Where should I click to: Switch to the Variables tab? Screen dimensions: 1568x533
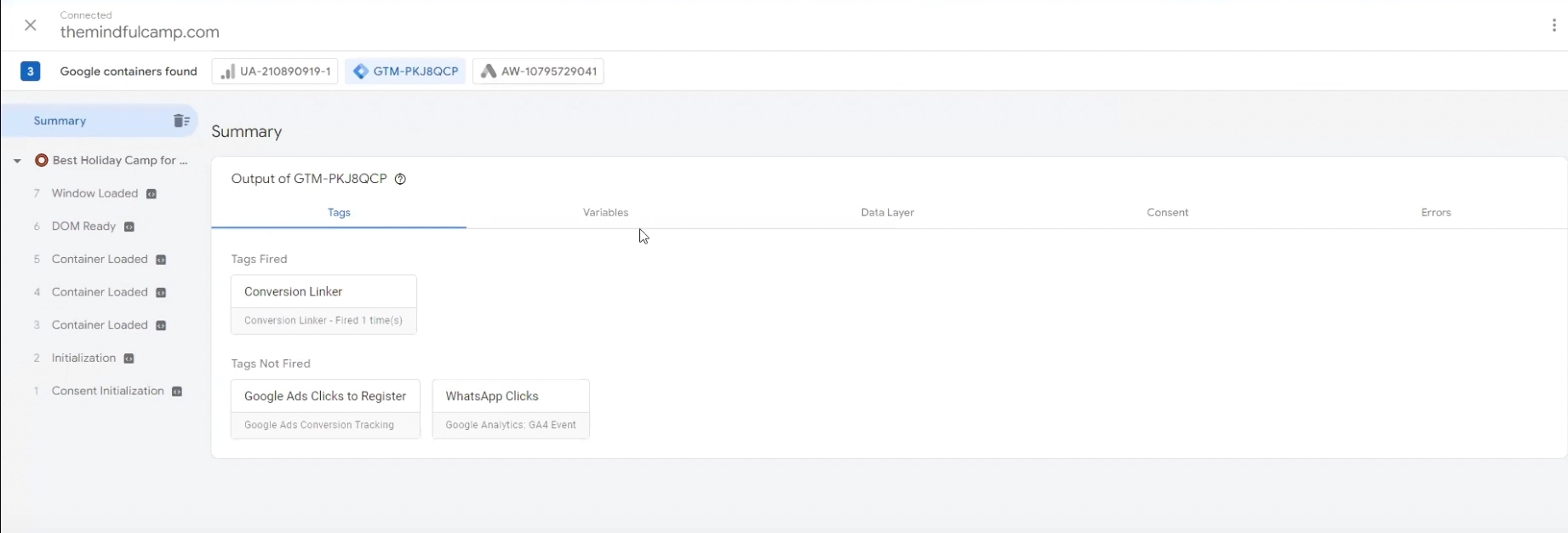(605, 213)
